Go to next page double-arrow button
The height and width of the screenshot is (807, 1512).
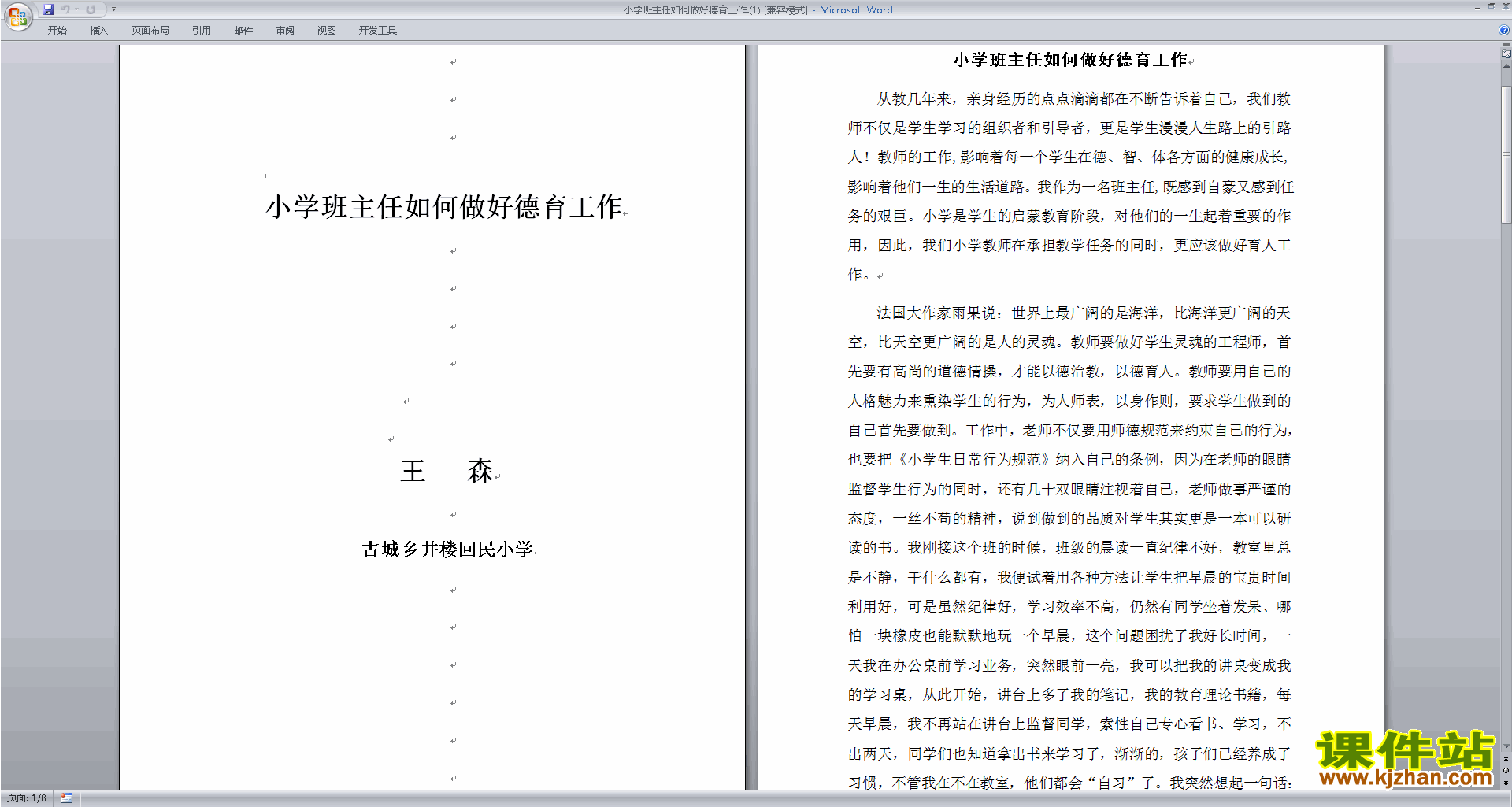tap(1506, 783)
